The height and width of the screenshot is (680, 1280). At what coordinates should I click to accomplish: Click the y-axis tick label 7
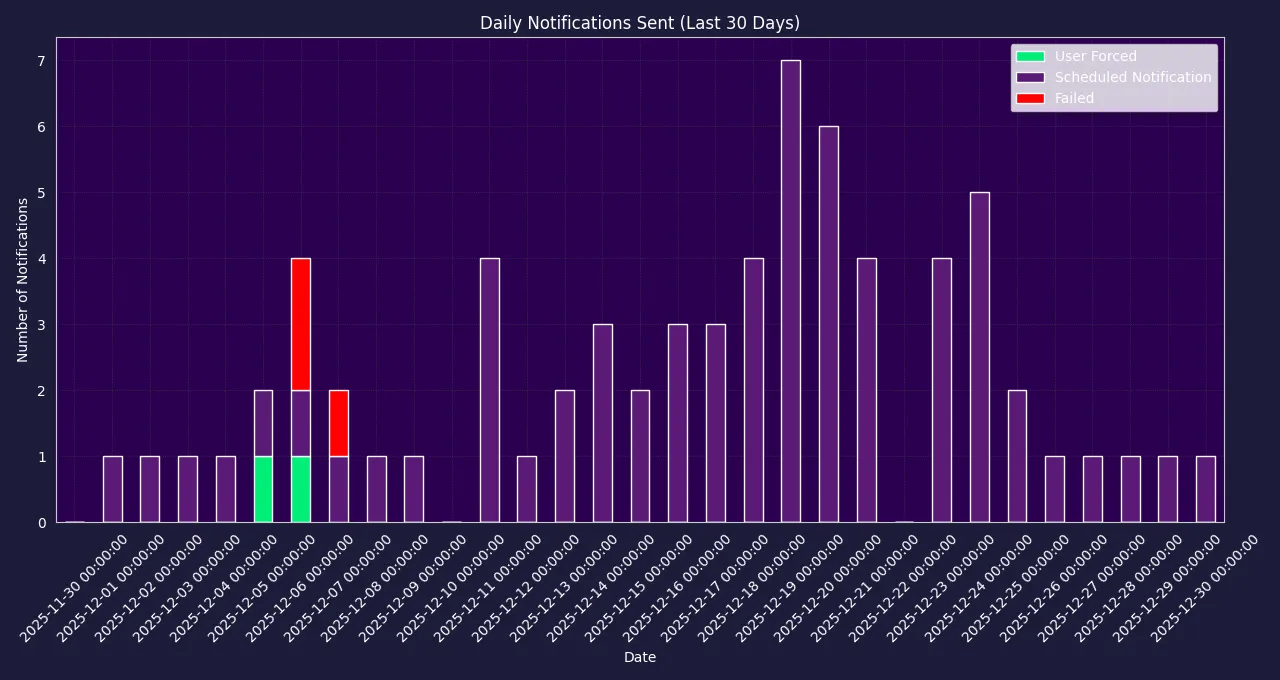pos(41,61)
